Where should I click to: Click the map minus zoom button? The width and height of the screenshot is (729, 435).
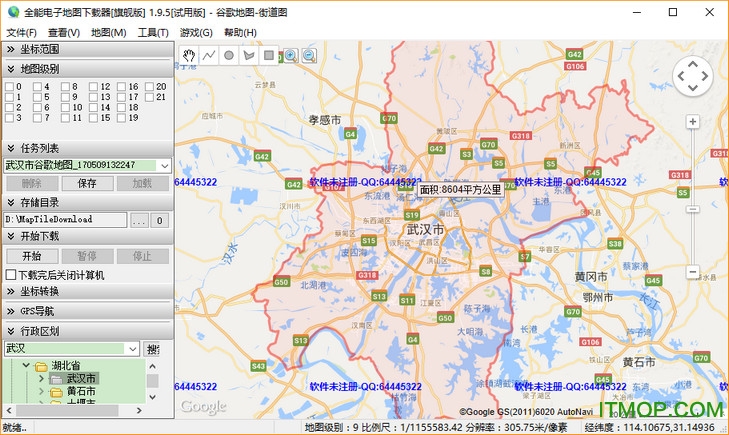click(x=693, y=272)
